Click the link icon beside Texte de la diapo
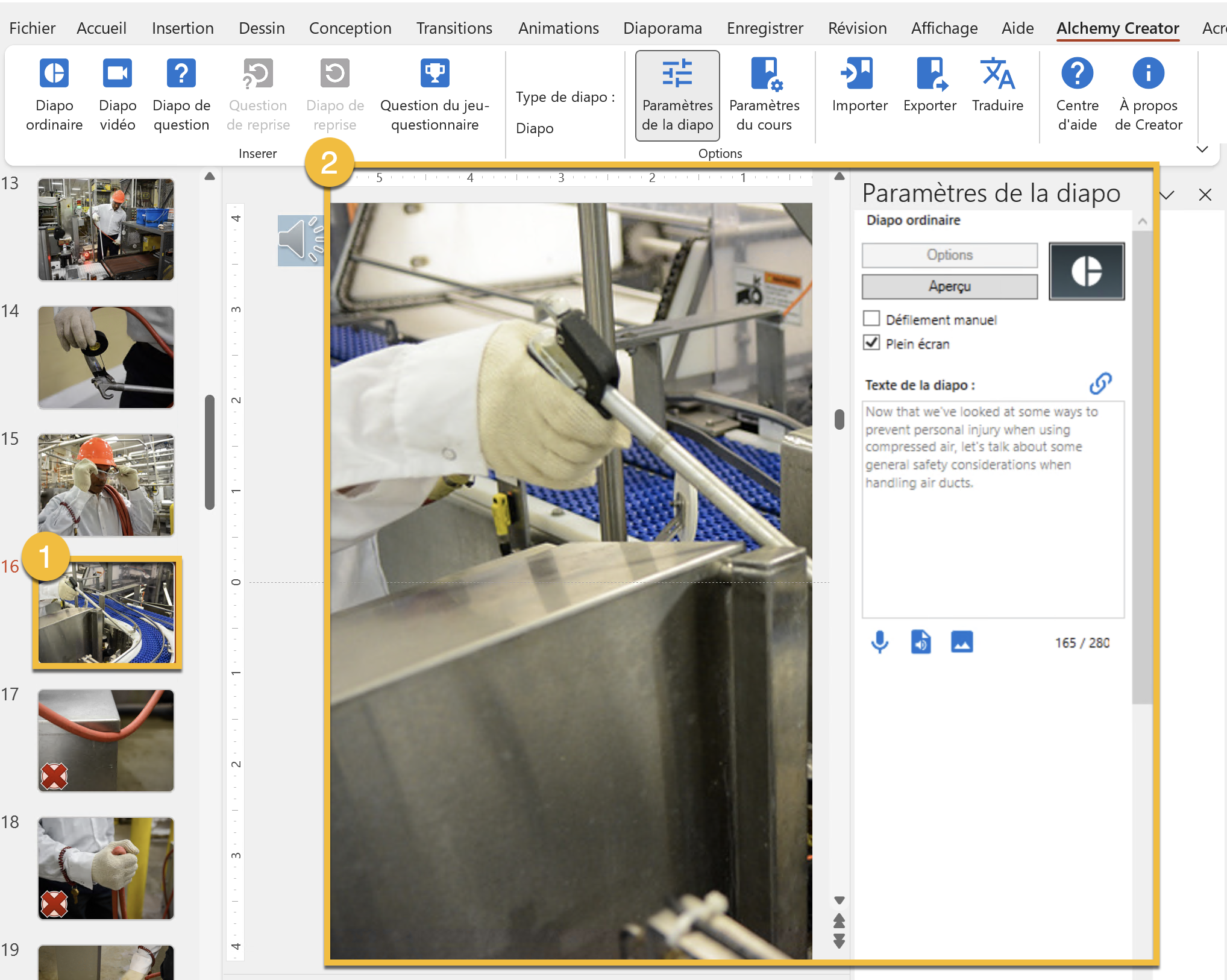This screenshot has width=1227, height=980. [1101, 383]
